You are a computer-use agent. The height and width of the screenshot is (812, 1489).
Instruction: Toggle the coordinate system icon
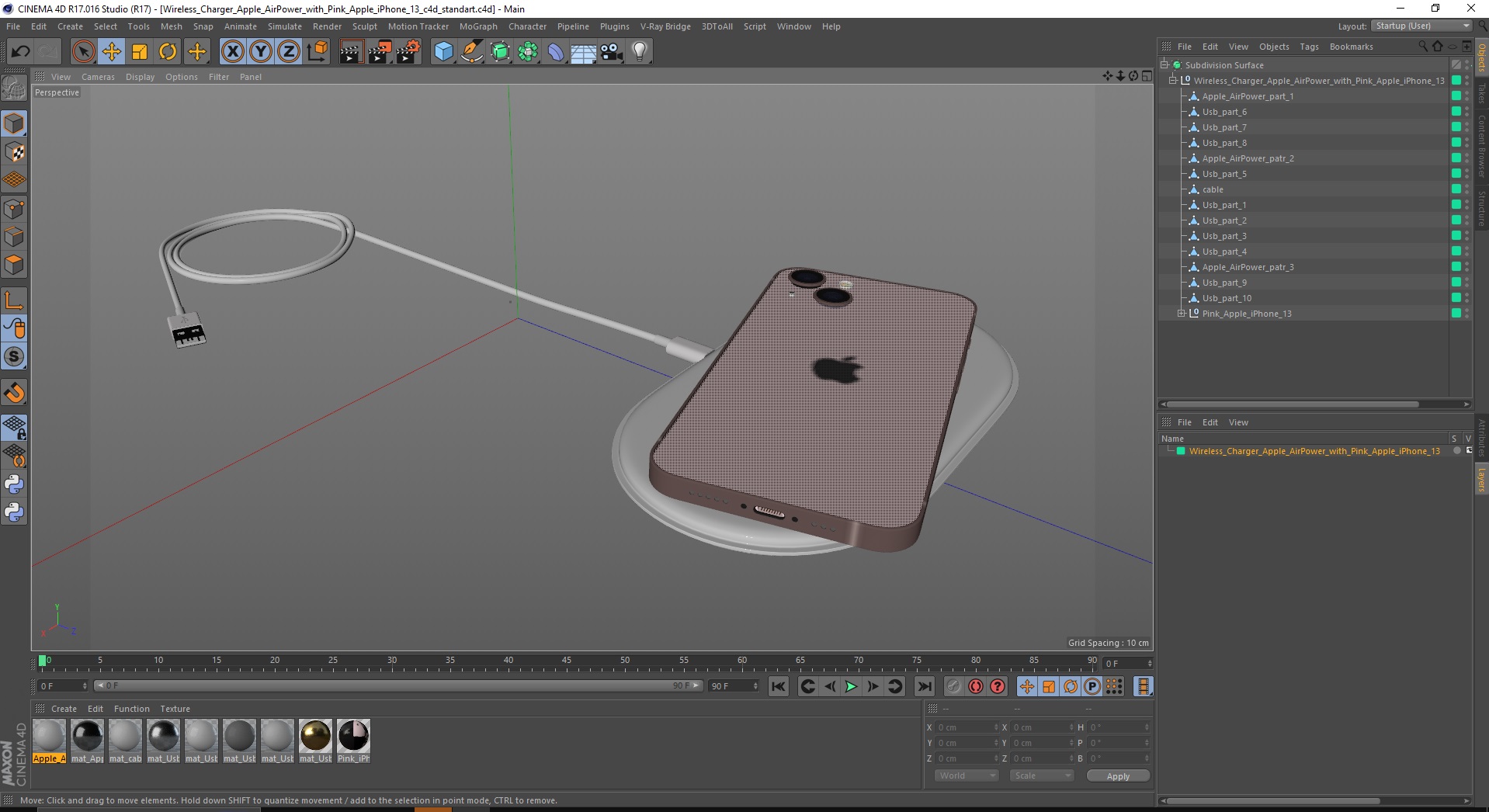tap(317, 52)
